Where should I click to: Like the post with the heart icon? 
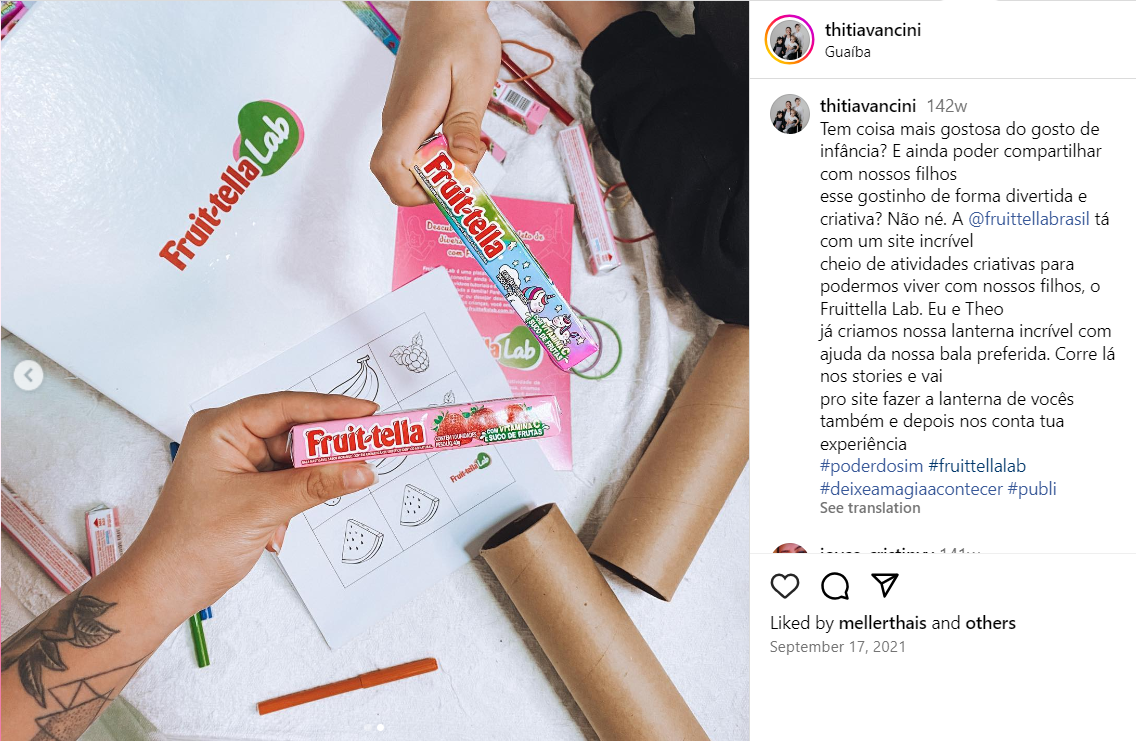tap(785, 585)
